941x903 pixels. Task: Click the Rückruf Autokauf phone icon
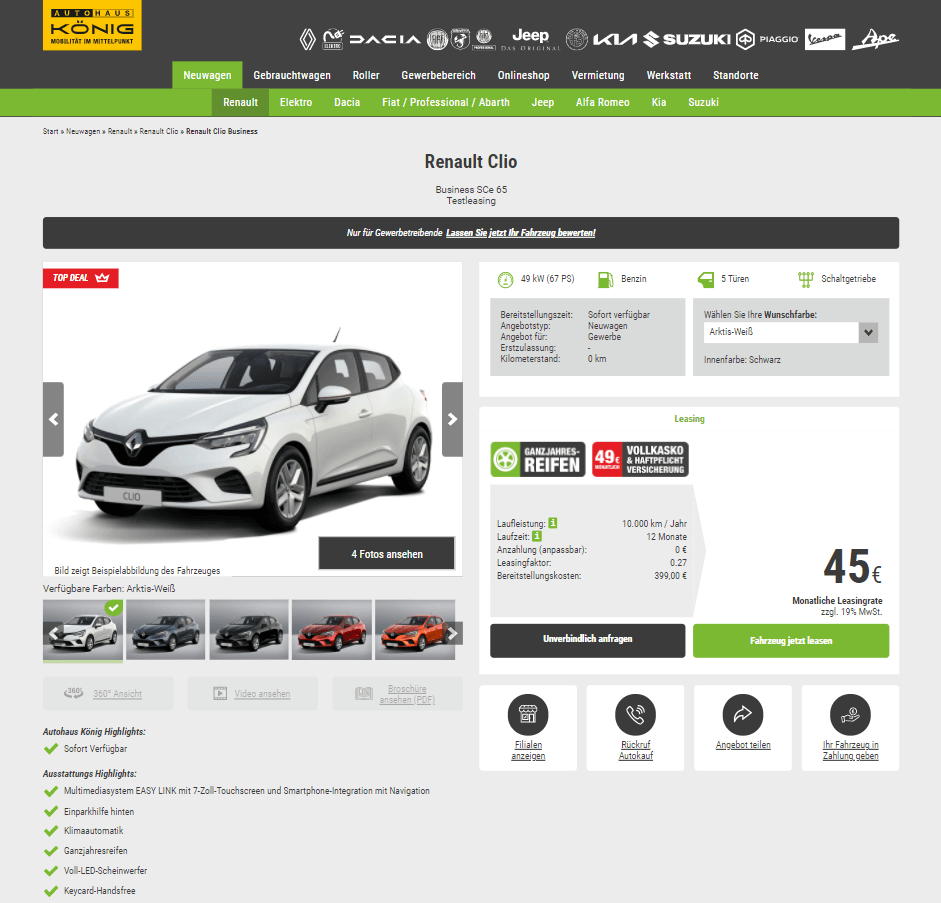pos(636,715)
